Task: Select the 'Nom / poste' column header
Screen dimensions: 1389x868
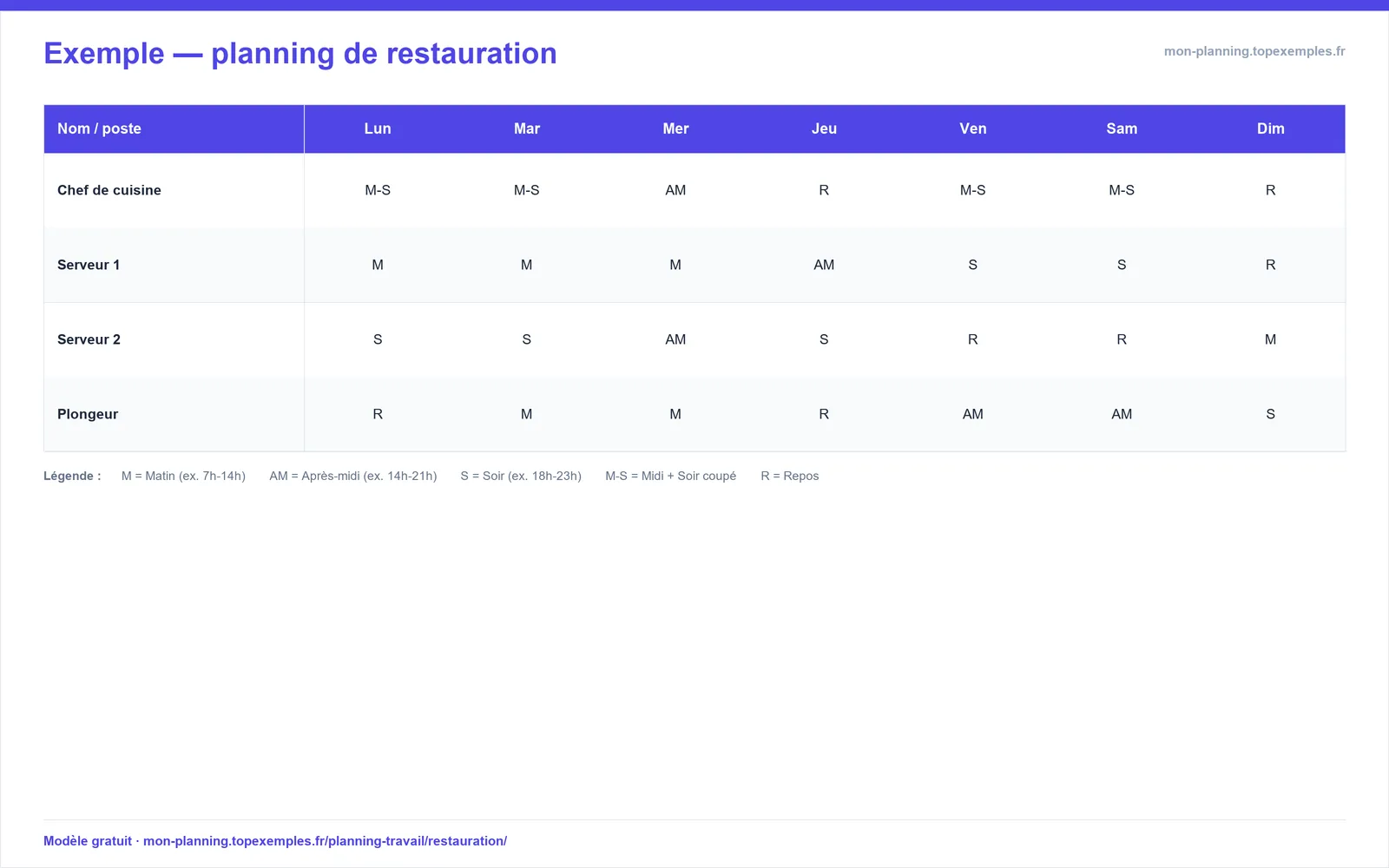Action: click(174, 128)
